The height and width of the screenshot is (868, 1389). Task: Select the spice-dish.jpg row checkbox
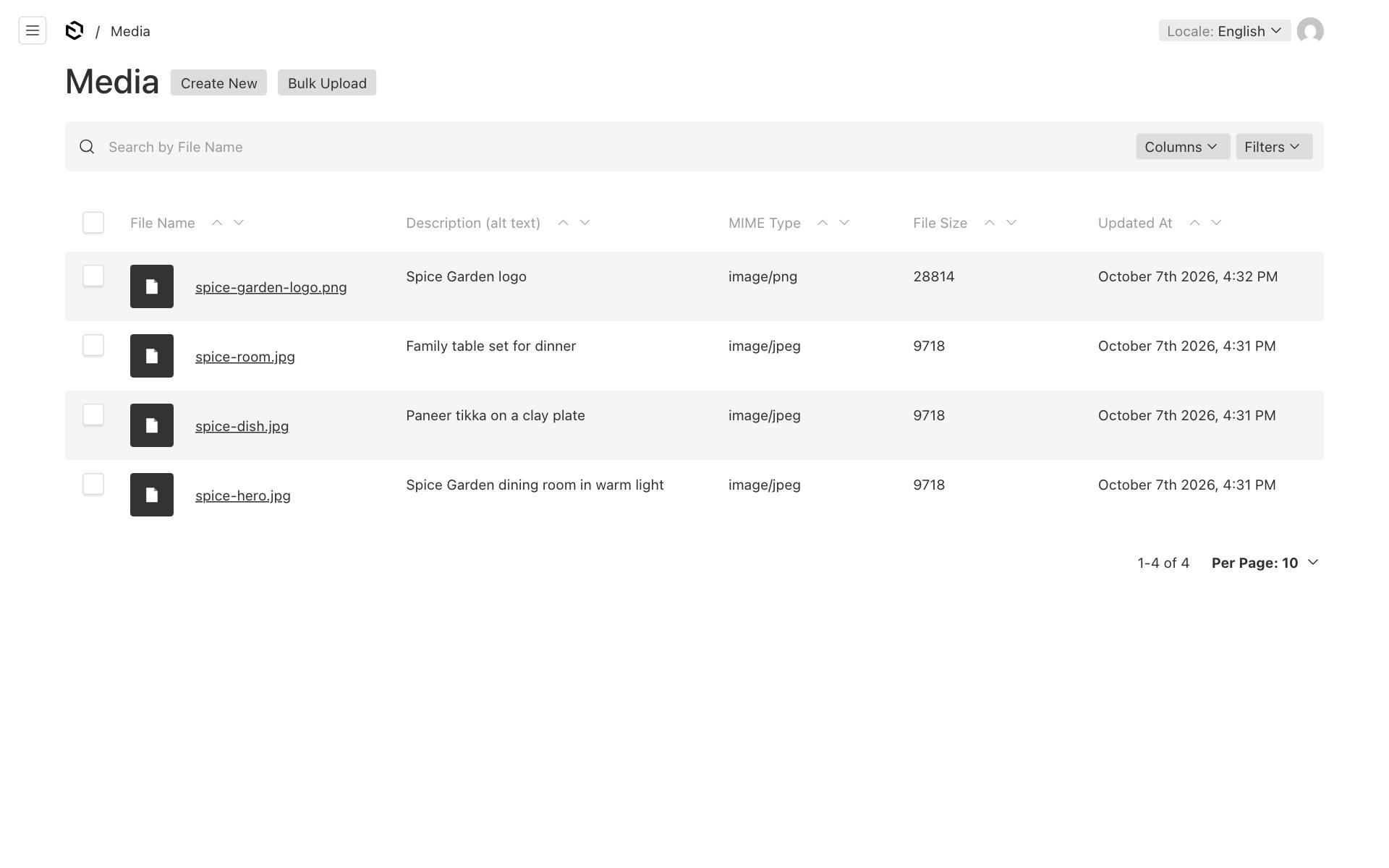click(x=93, y=414)
